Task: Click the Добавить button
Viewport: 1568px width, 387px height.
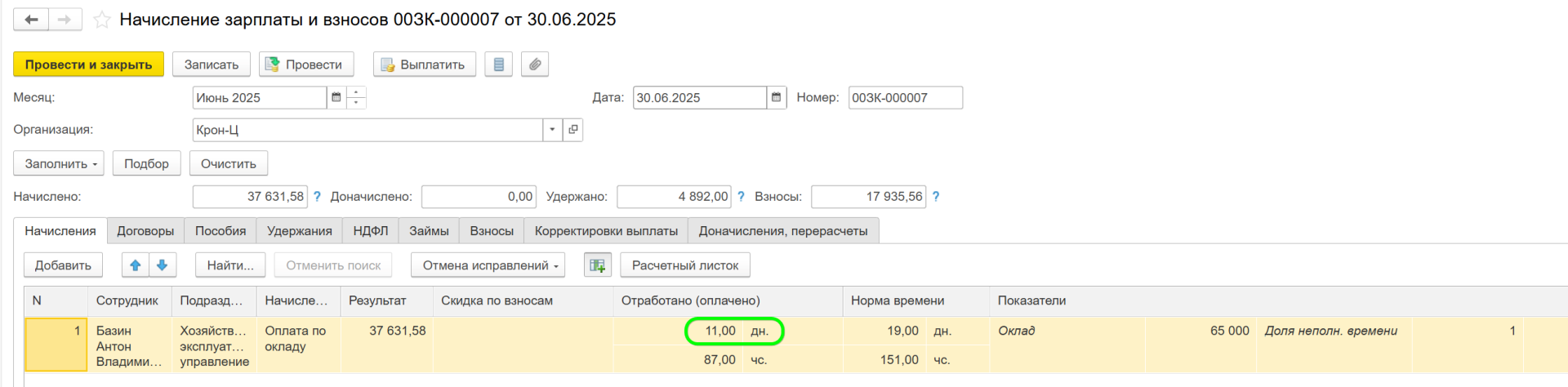Action: 63,265
